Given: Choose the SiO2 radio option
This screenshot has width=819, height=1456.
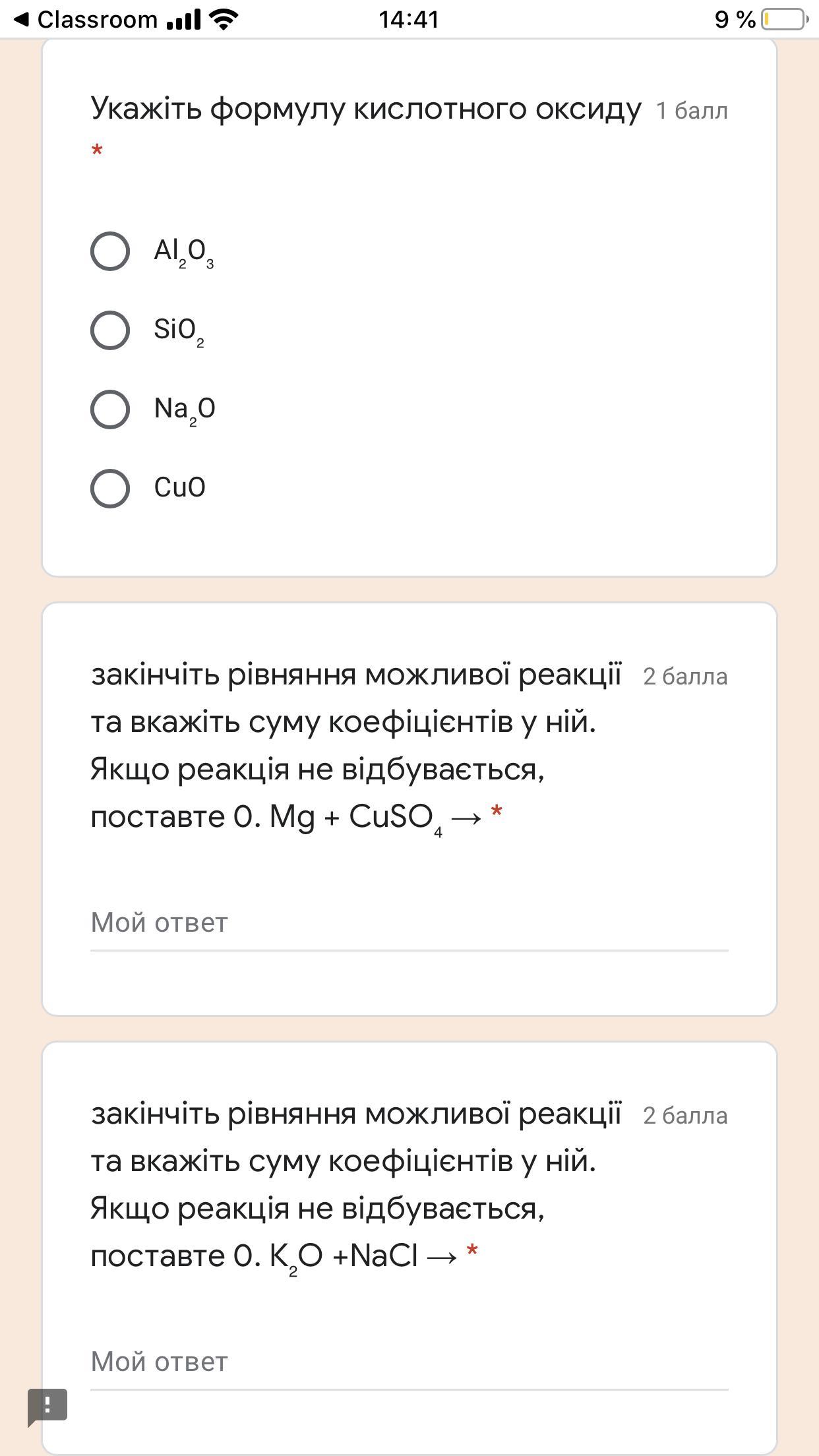Looking at the screenshot, I should (110, 330).
